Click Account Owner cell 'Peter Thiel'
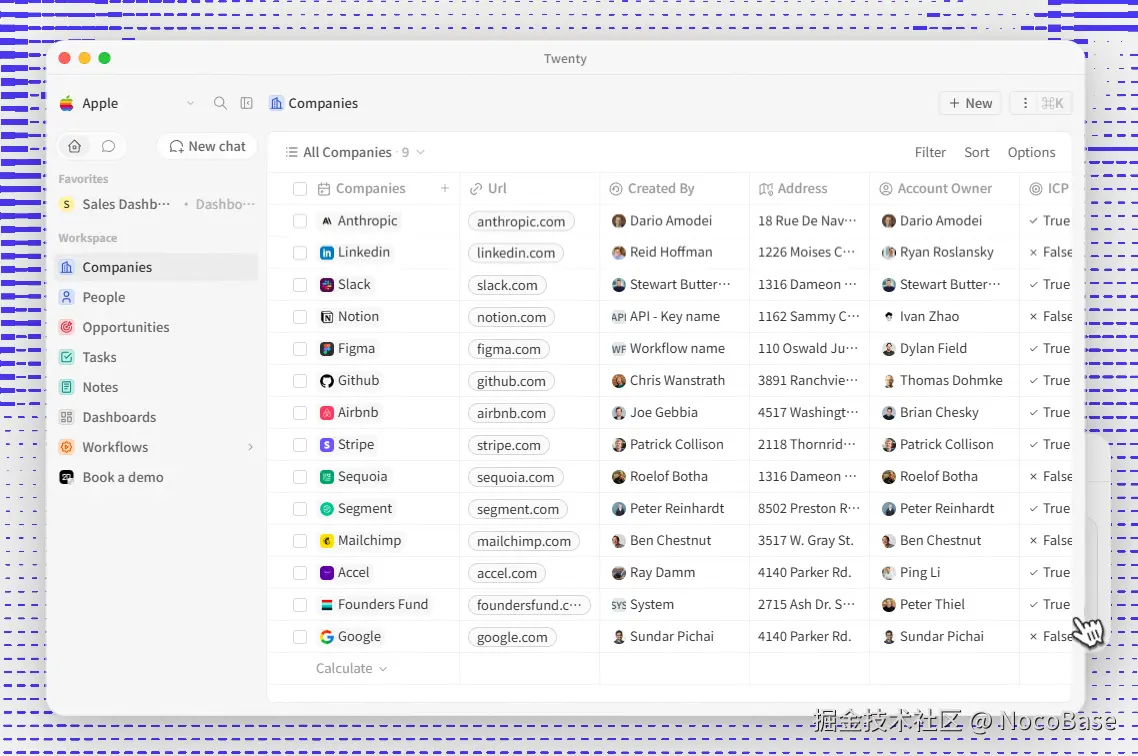This screenshot has width=1138, height=756. (944, 604)
